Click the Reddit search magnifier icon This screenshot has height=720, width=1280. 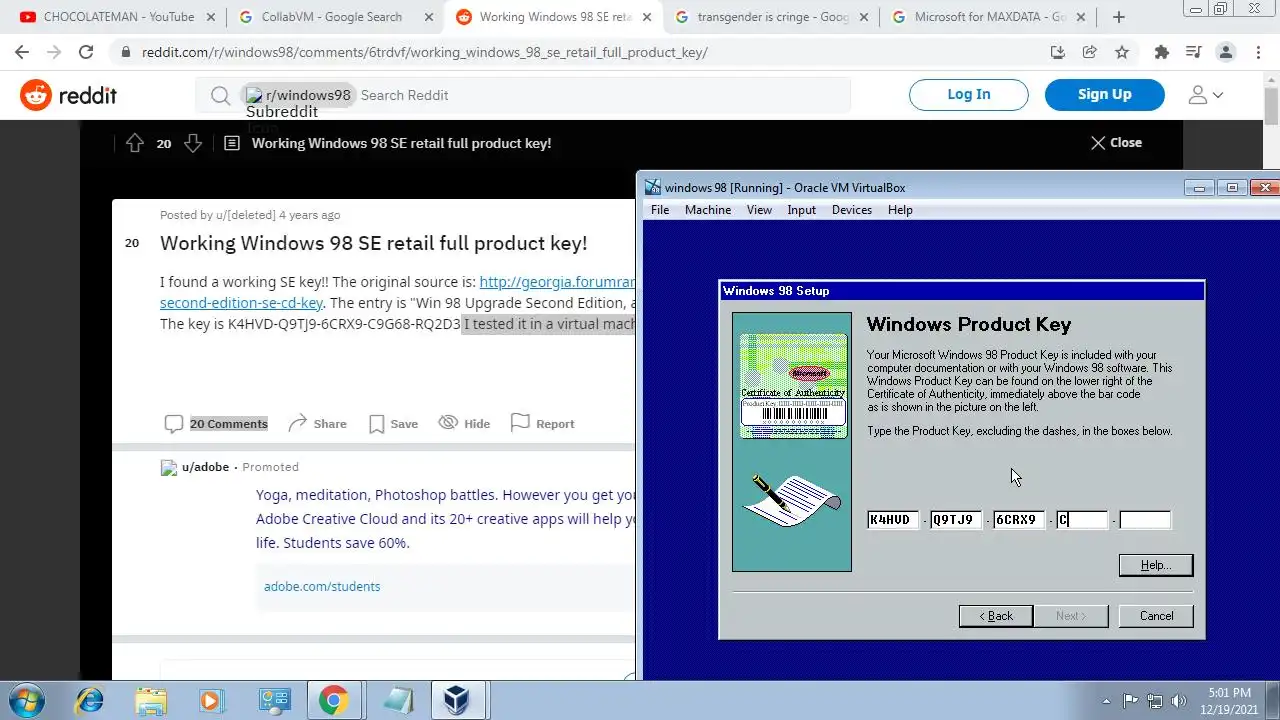click(220, 95)
